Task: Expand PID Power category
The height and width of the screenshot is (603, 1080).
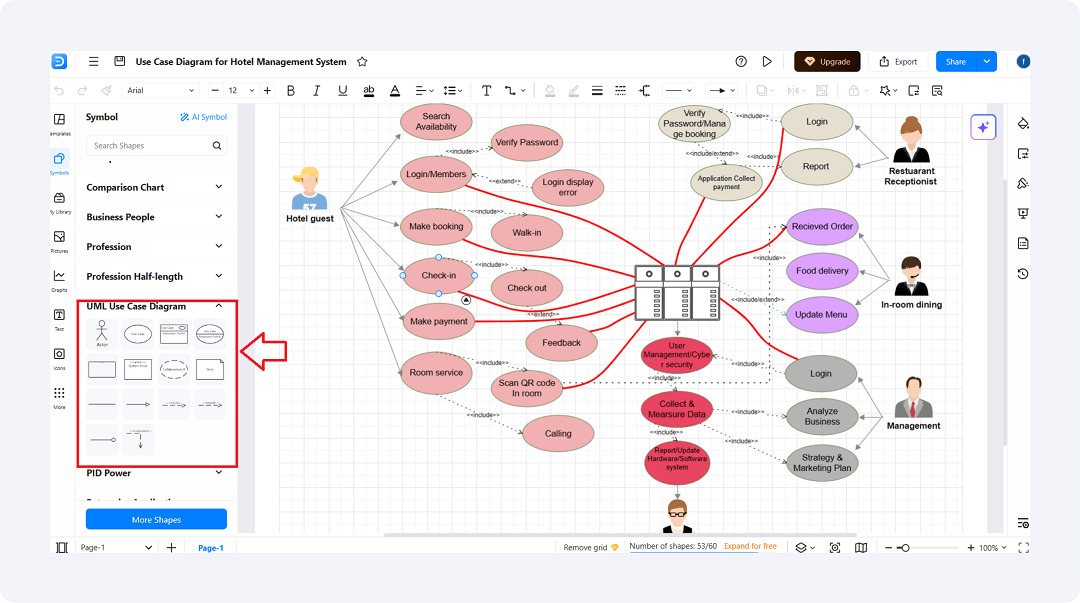Action: pos(154,473)
